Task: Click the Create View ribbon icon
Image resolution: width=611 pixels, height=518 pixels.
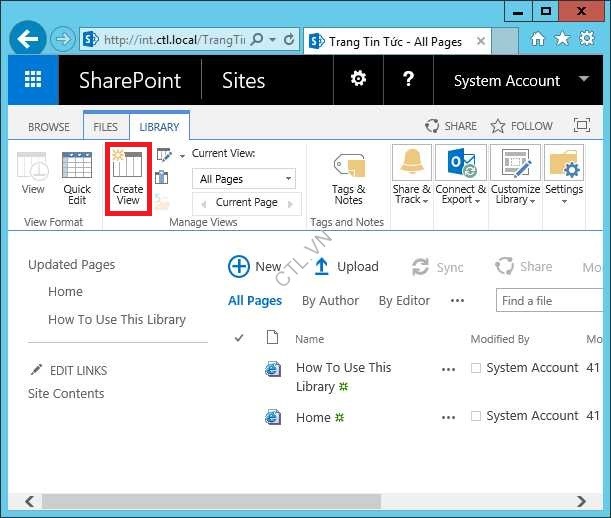Action: (128, 178)
